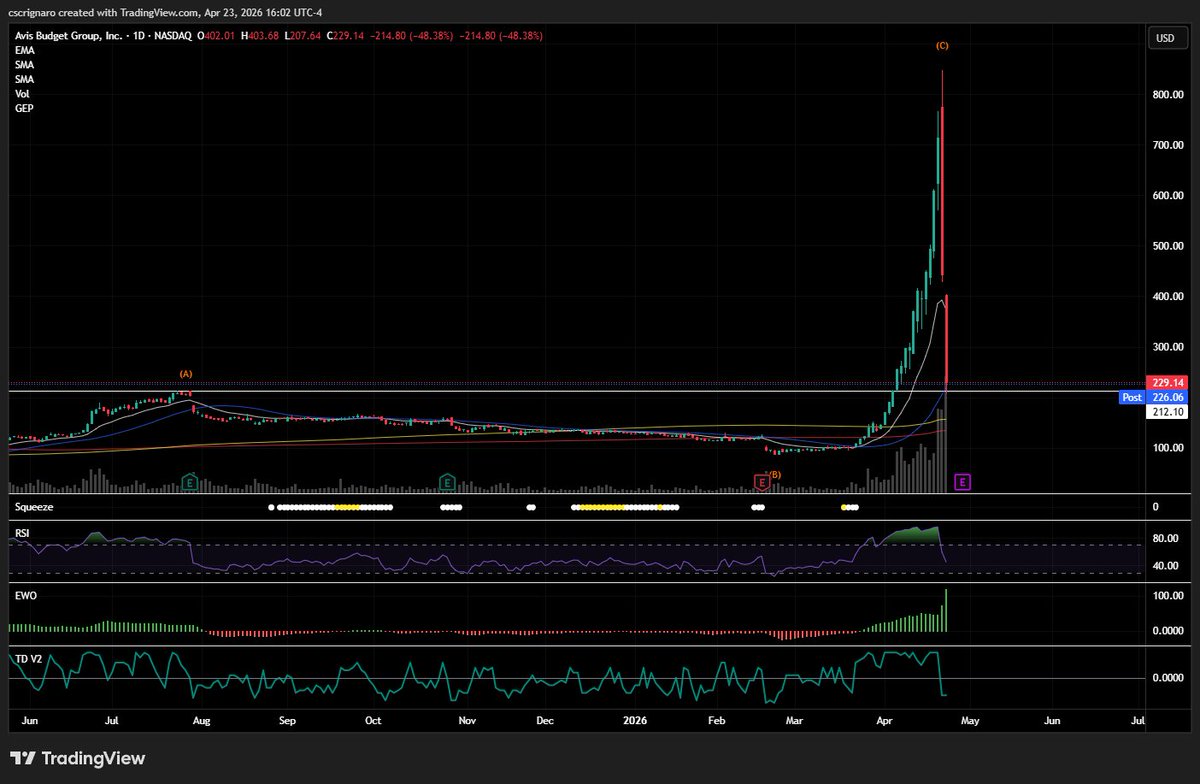
Task: Select the Squeeze indicator label
Action: [x=32, y=507]
